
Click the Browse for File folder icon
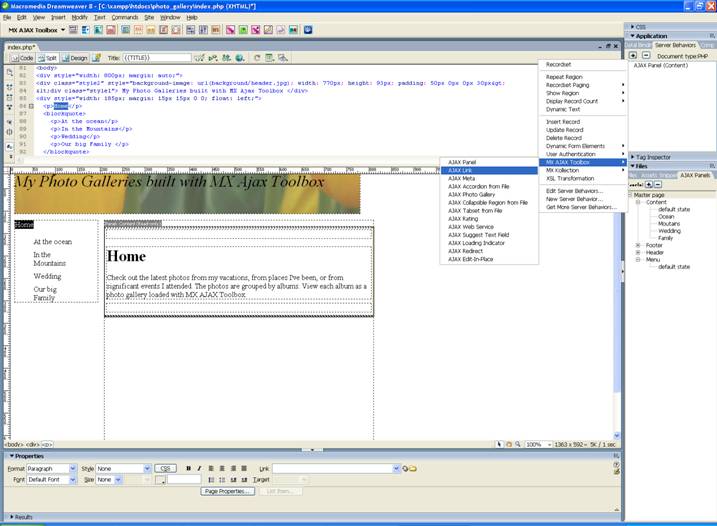coord(413,469)
